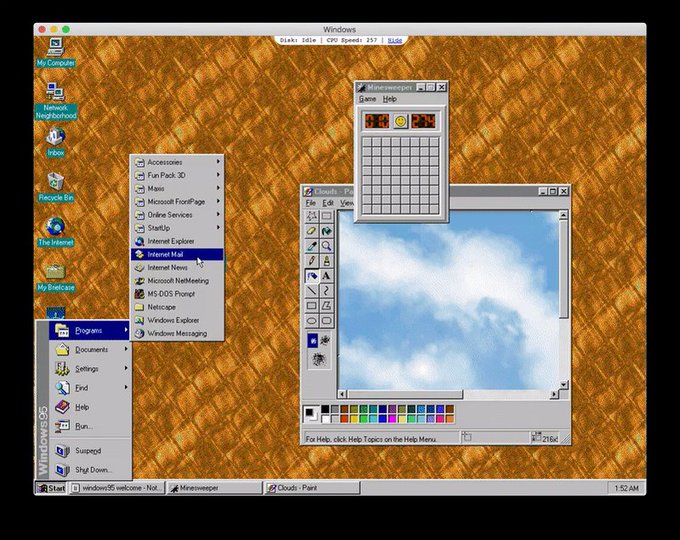
Task: Click the selected Airbrush tool
Action: 311,276
